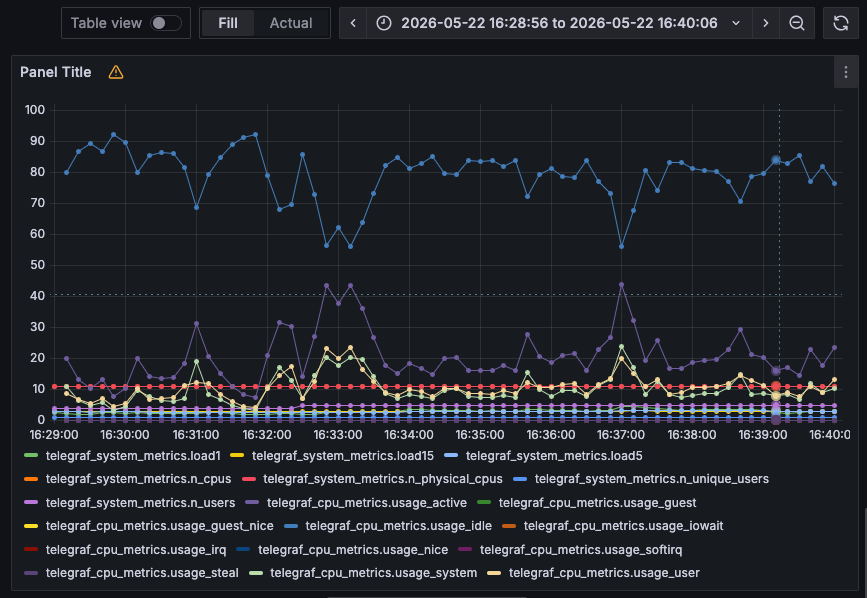This screenshot has width=867, height=598.
Task: Click the load15 yellow legend color swatch
Action: coord(237,455)
